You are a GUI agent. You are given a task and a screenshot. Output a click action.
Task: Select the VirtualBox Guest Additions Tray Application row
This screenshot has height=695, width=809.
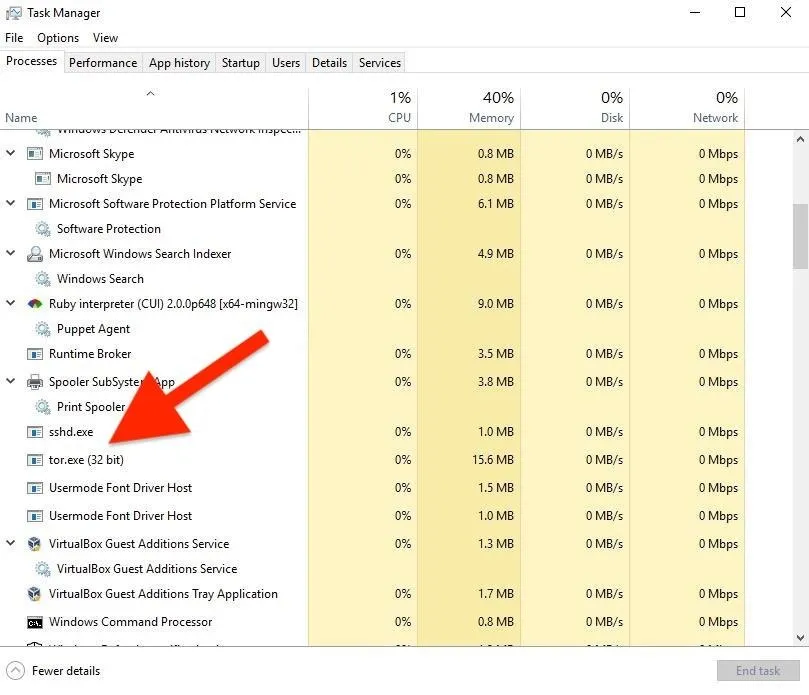pos(372,594)
